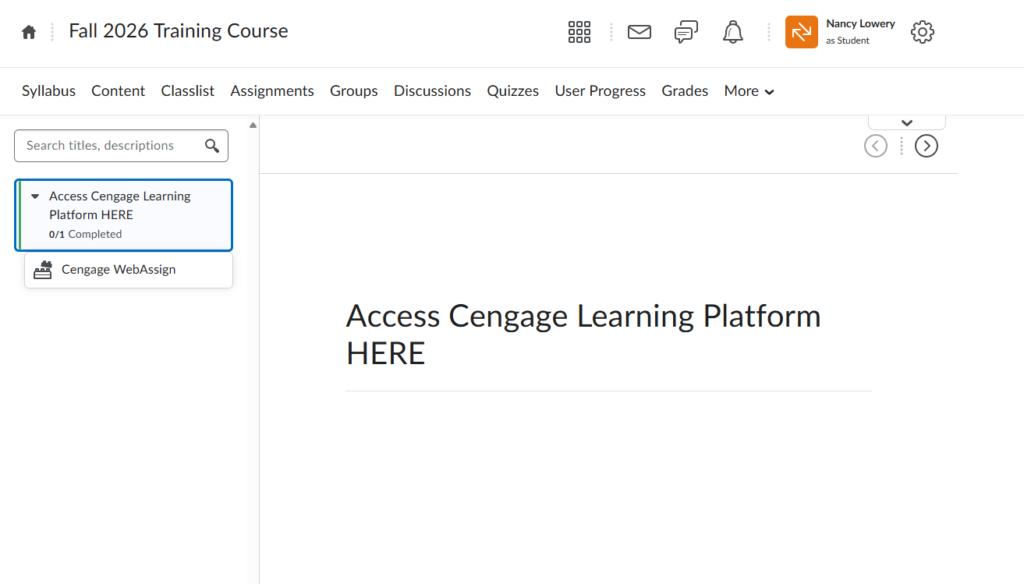Click the Cengage WebAssign tool icon

[x=42, y=270]
